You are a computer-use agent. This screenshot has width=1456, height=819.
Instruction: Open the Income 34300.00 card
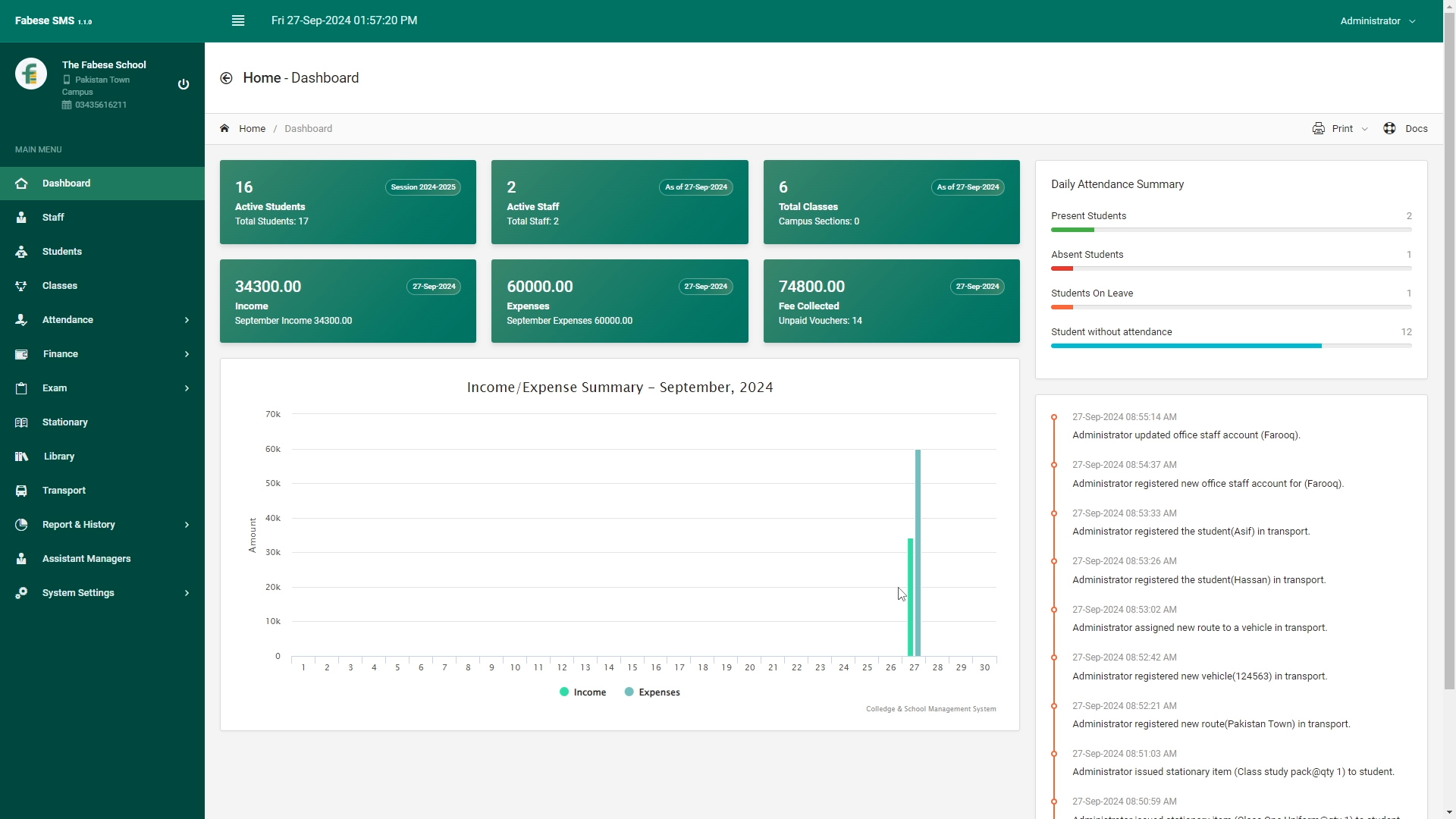tap(348, 301)
